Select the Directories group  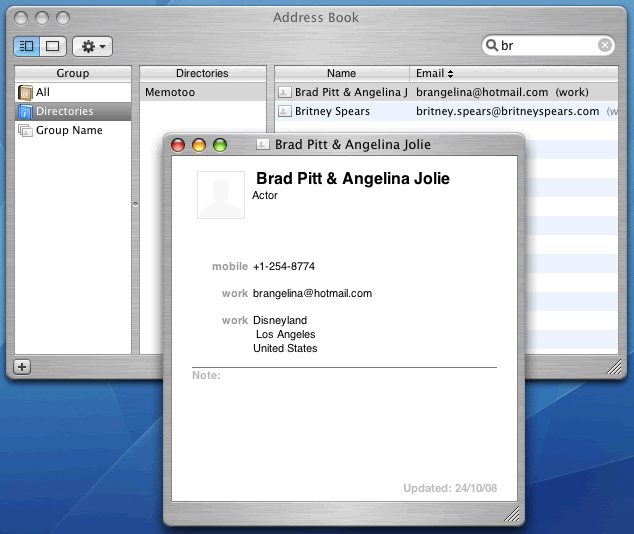point(64,111)
